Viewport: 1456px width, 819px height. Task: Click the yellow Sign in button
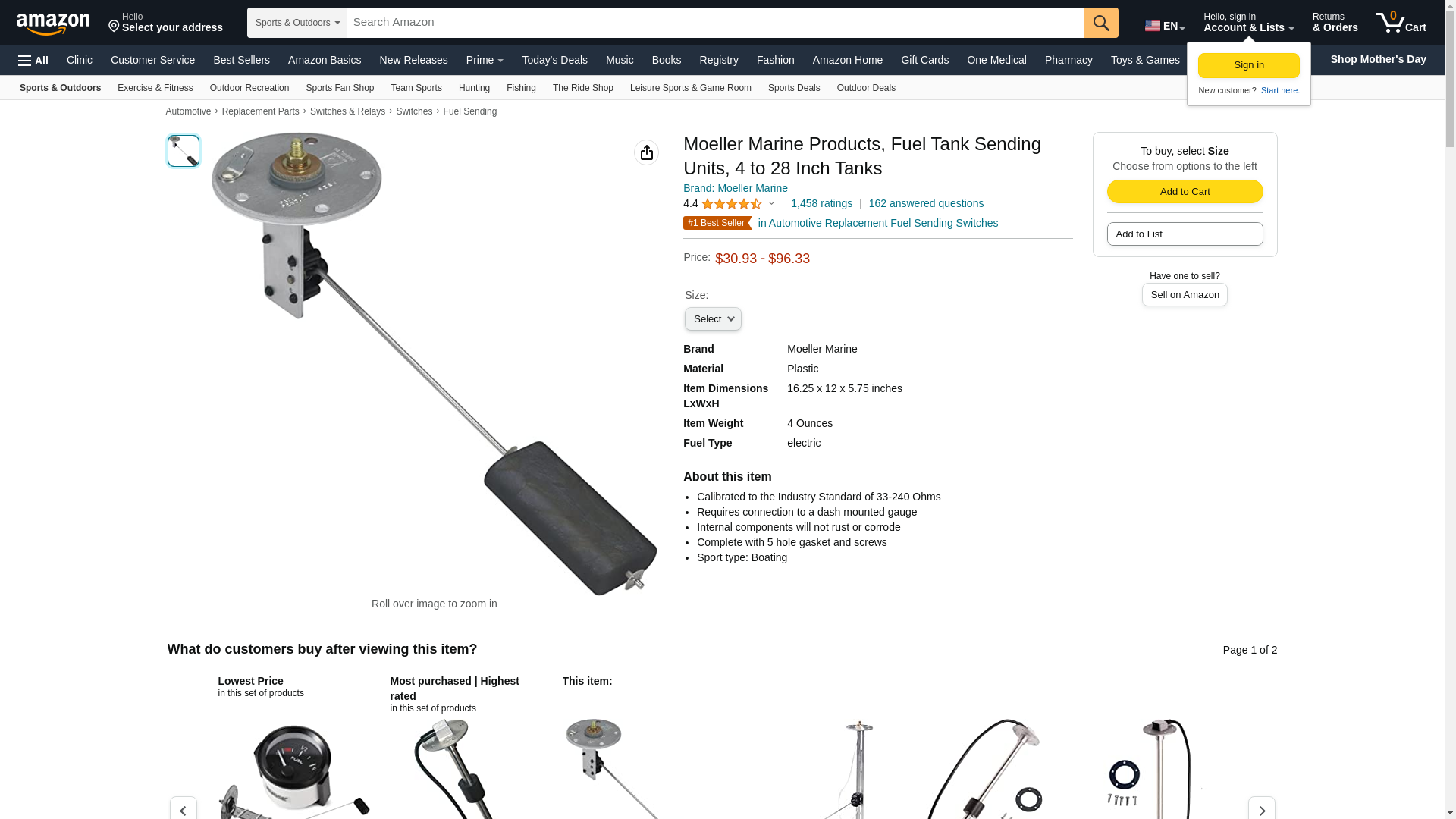1248,66
